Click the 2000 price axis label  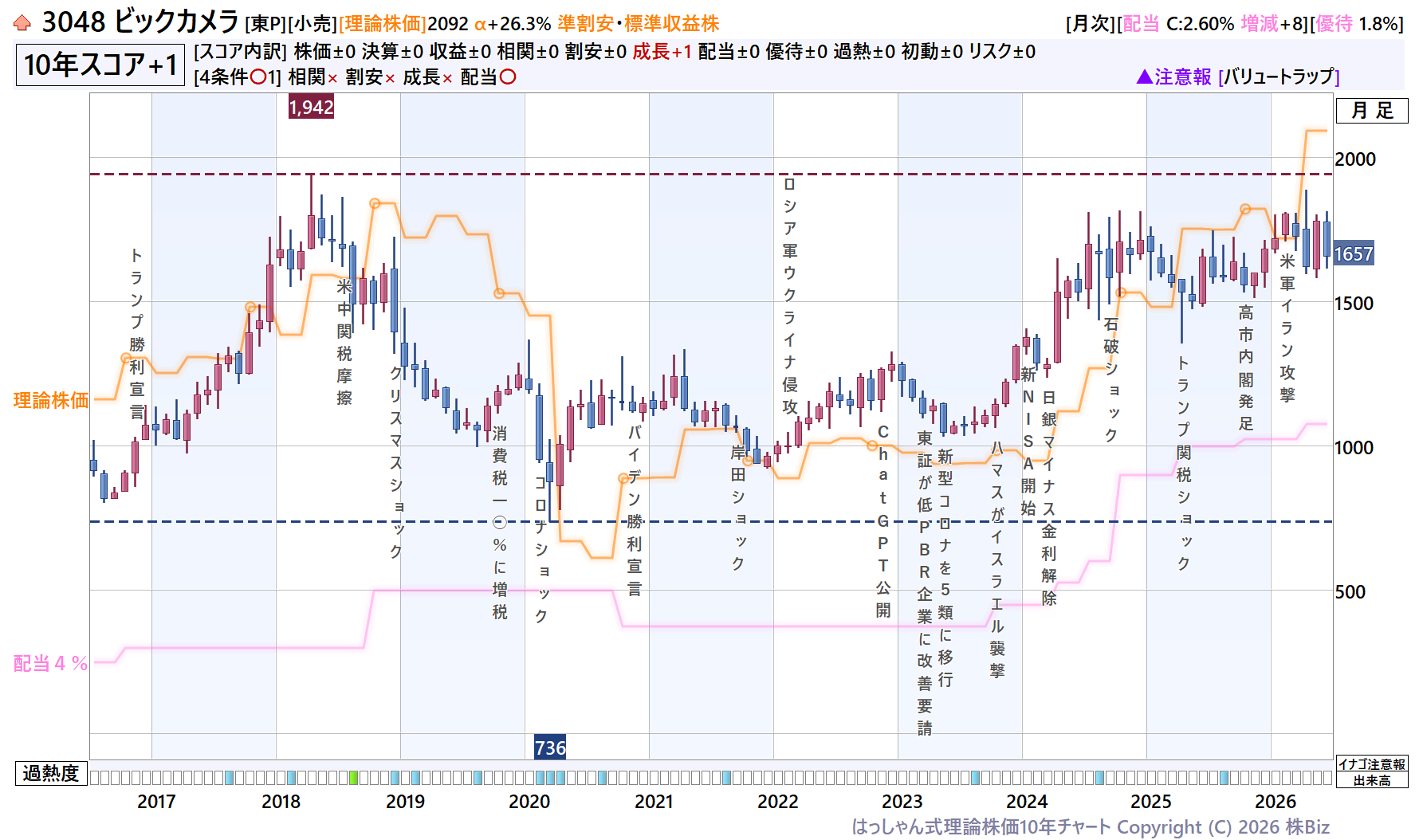tap(1355, 159)
